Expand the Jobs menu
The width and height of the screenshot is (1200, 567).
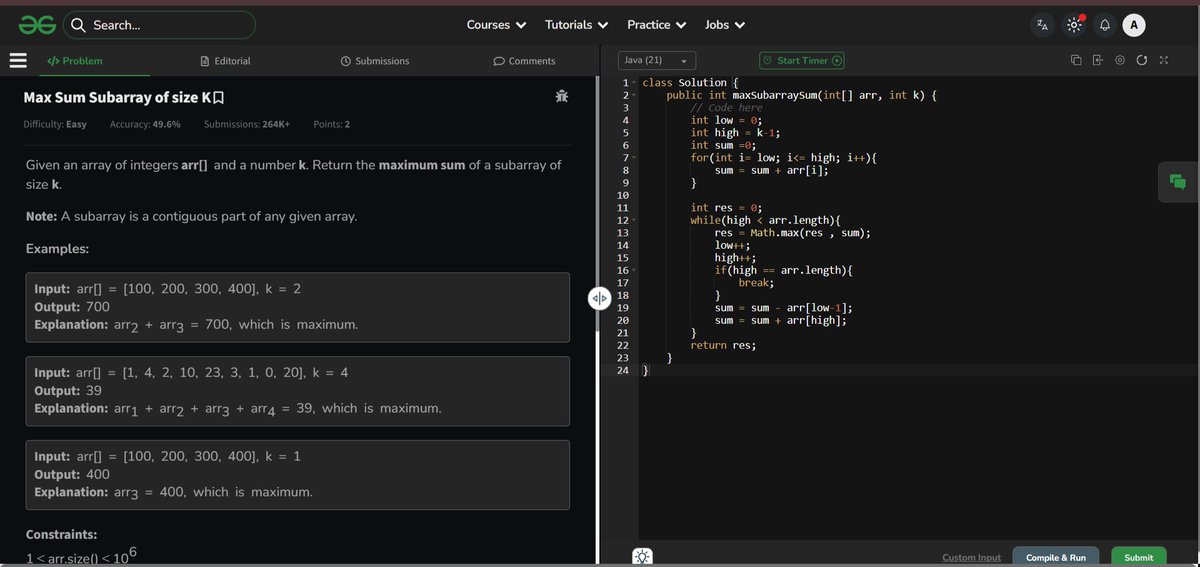click(725, 25)
